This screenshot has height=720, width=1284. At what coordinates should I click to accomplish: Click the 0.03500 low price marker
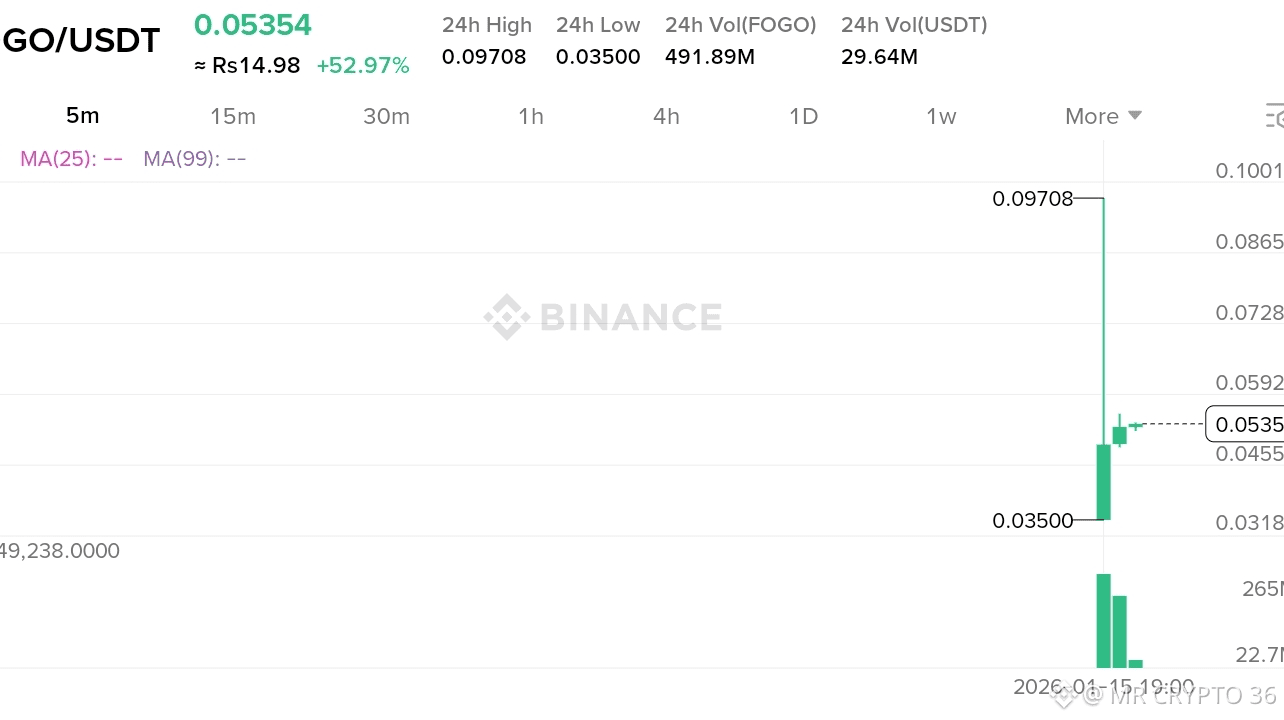pyautogui.click(x=1032, y=520)
